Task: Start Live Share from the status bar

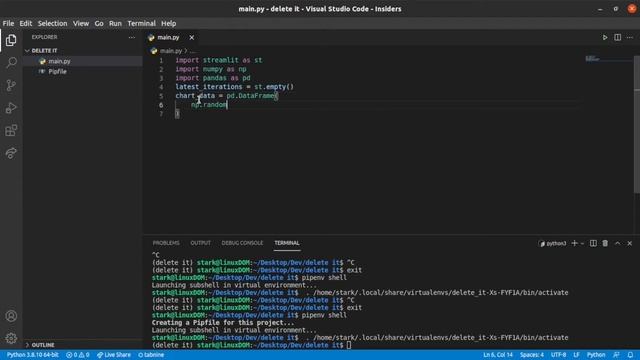Action: click(114, 355)
